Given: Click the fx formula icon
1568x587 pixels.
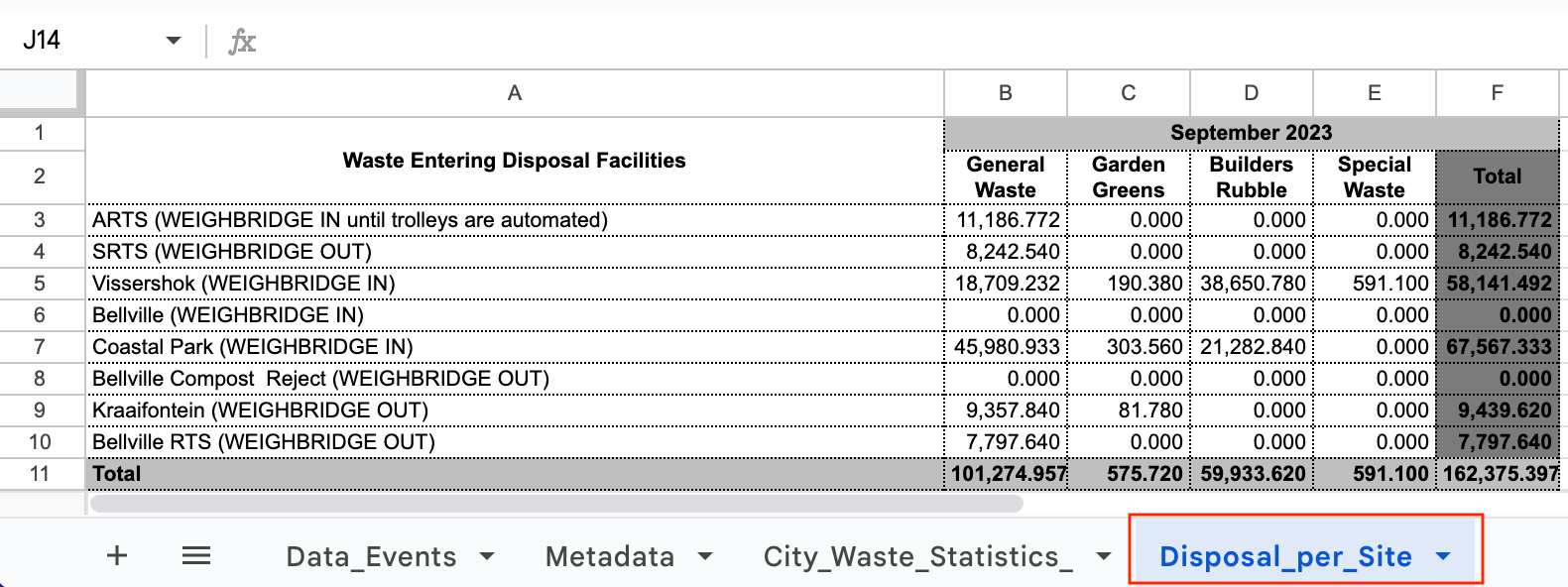Looking at the screenshot, I should tap(242, 42).
